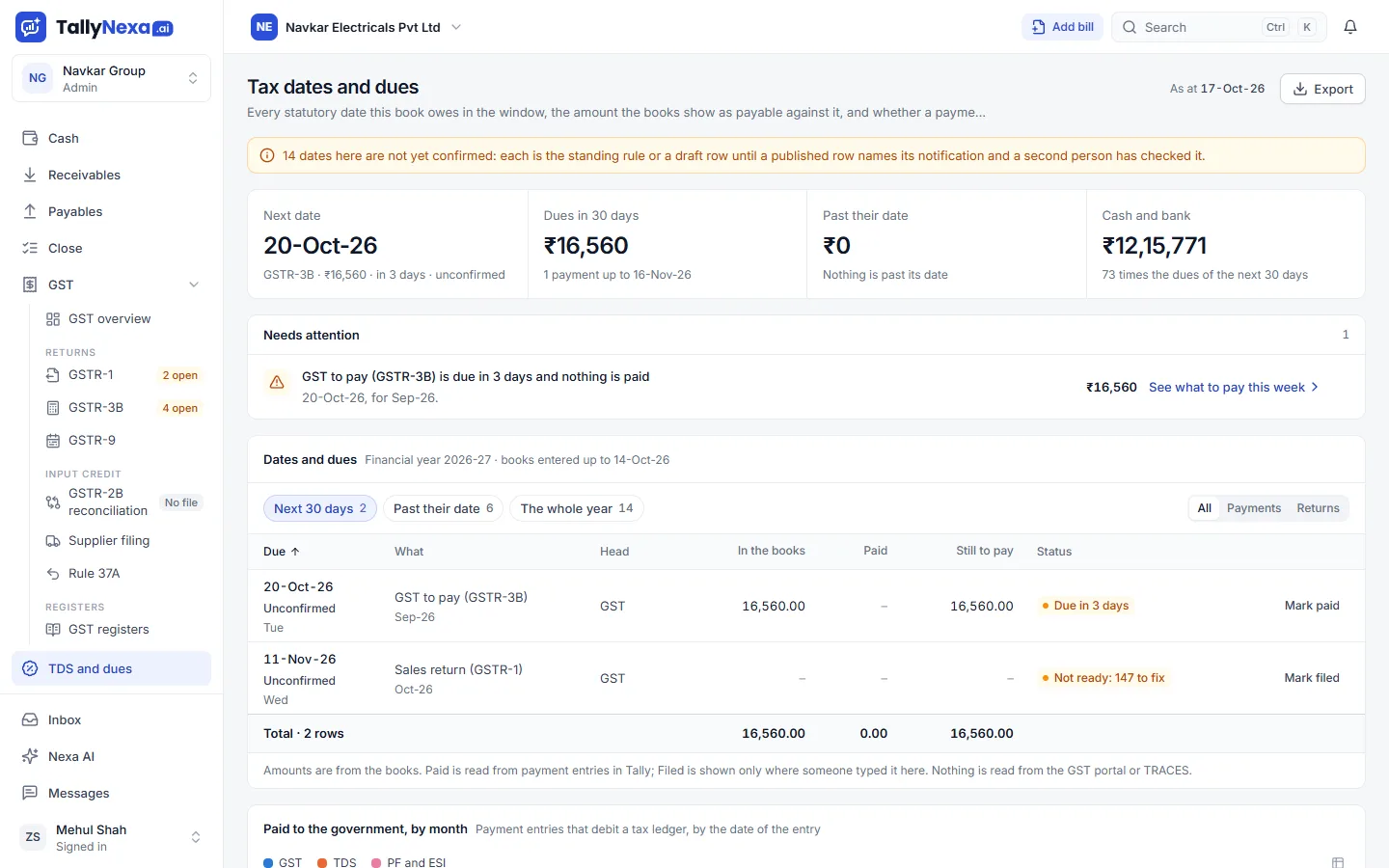Image resolution: width=1389 pixels, height=868 pixels.
Task: Open the Close checklist section
Action: point(111,248)
